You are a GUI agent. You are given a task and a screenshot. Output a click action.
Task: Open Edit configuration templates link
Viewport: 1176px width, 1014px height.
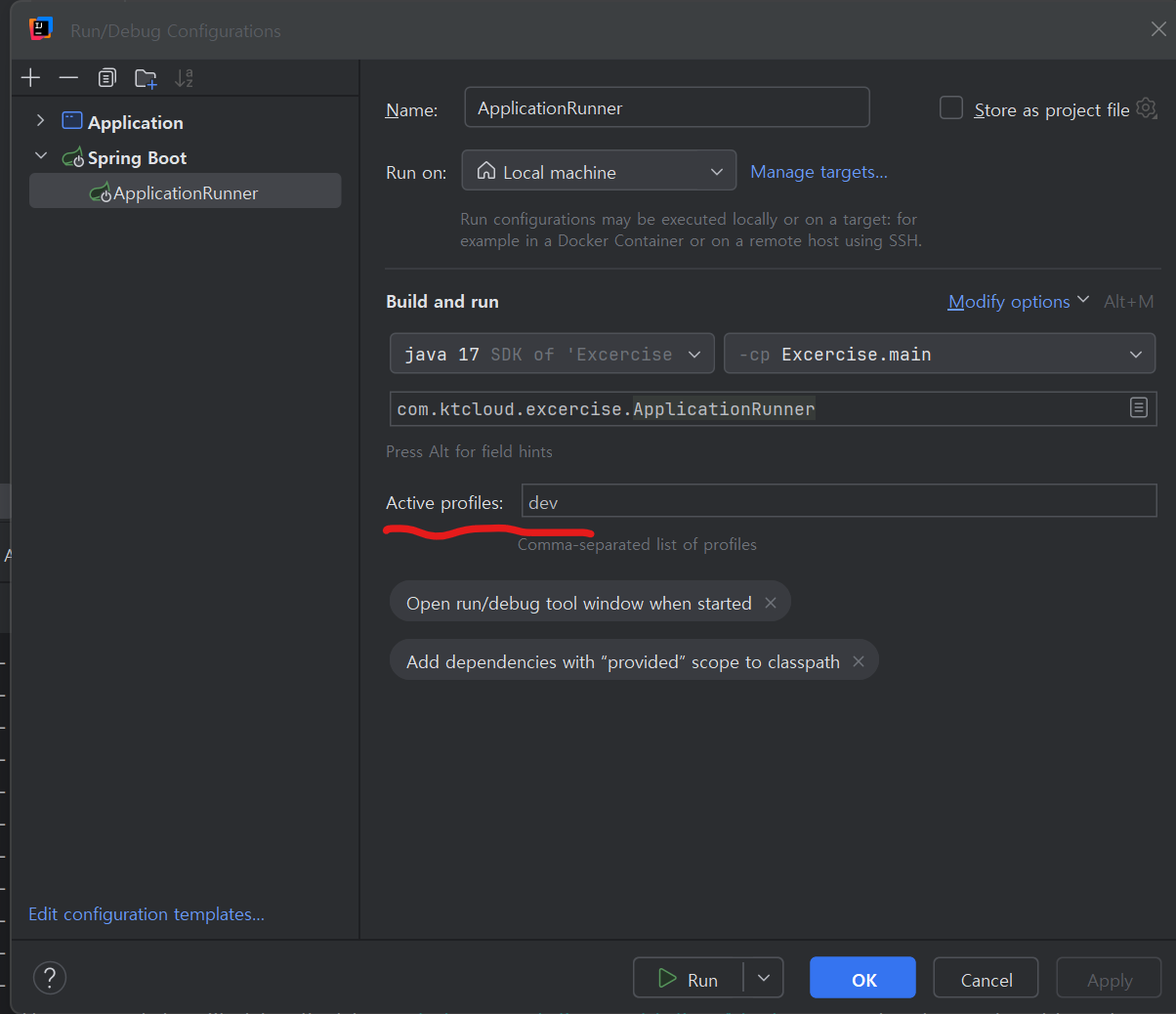click(x=147, y=913)
